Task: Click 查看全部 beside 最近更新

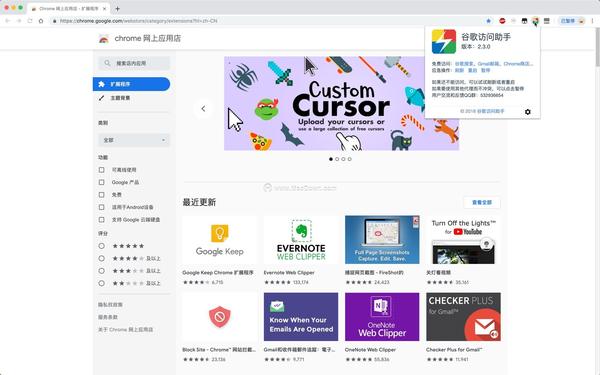Action: click(x=482, y=202)
